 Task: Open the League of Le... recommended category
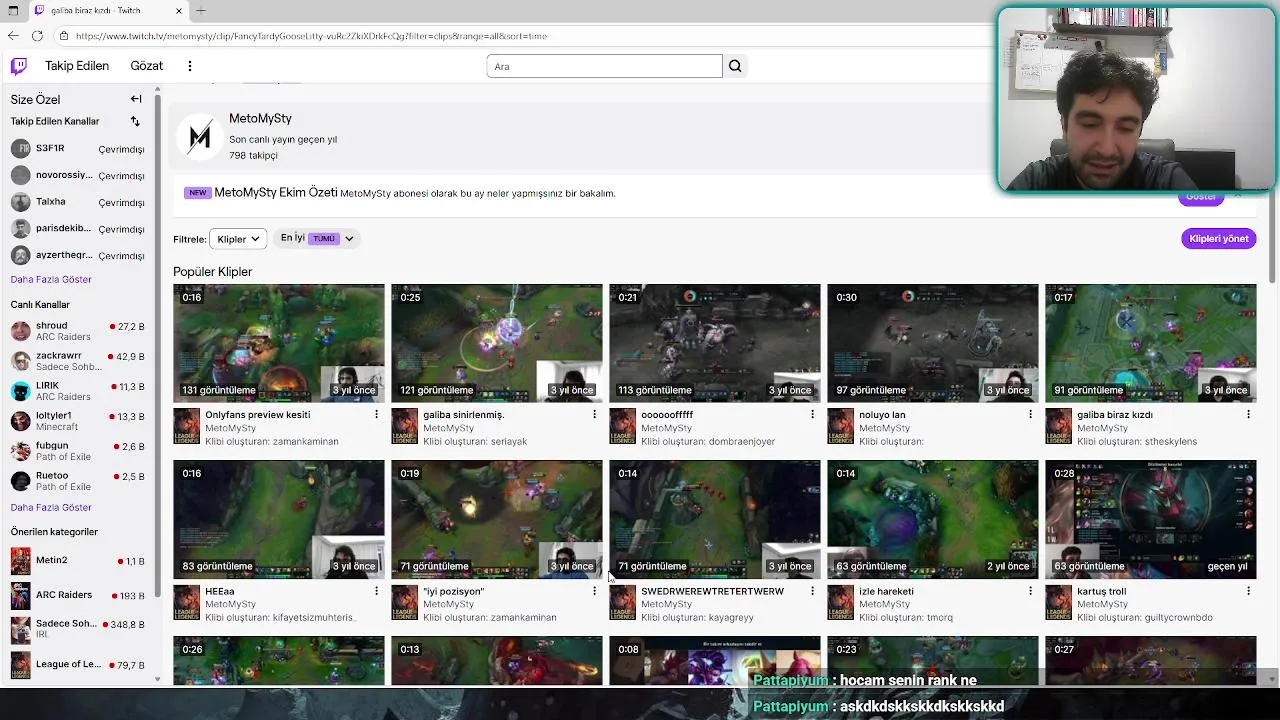[x=79, y=665]
